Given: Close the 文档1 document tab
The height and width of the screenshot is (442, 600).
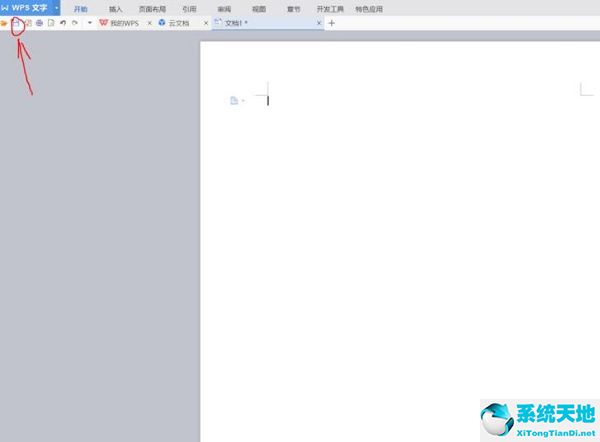Looking at the screenshot, I should [x=319, y=22].
